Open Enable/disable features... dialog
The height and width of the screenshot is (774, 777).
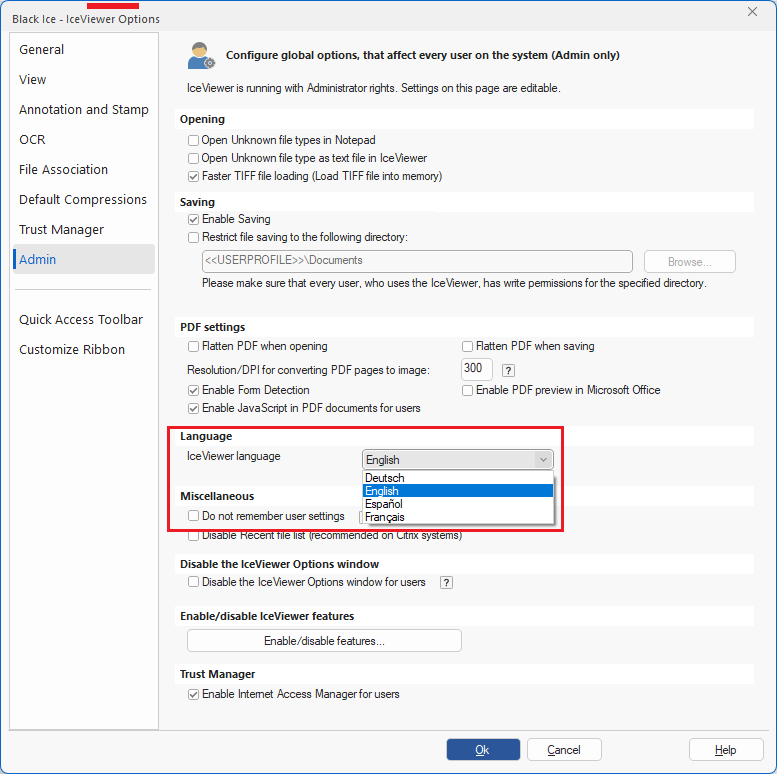324,641
